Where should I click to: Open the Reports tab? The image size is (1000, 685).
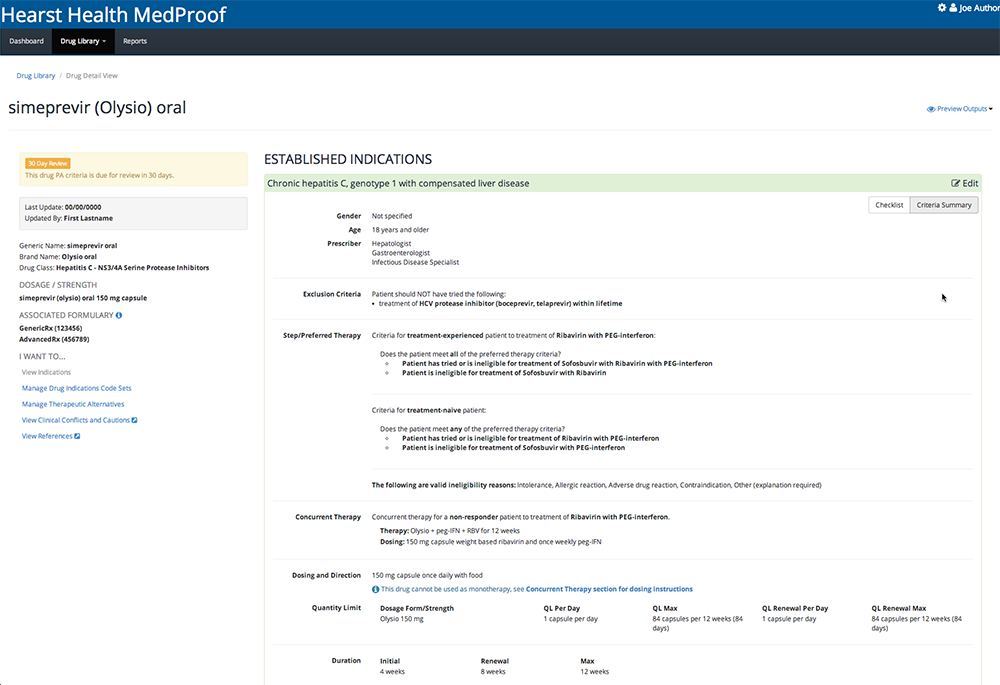[135, 41]
